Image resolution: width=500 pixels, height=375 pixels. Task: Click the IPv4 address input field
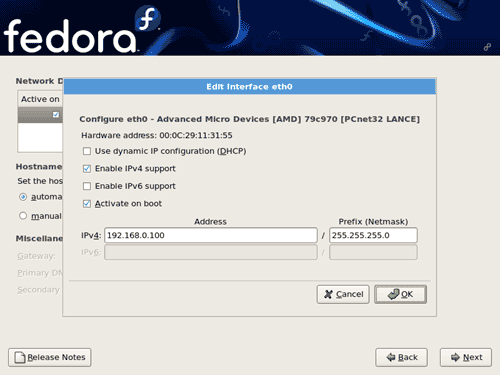pos(211,235)
